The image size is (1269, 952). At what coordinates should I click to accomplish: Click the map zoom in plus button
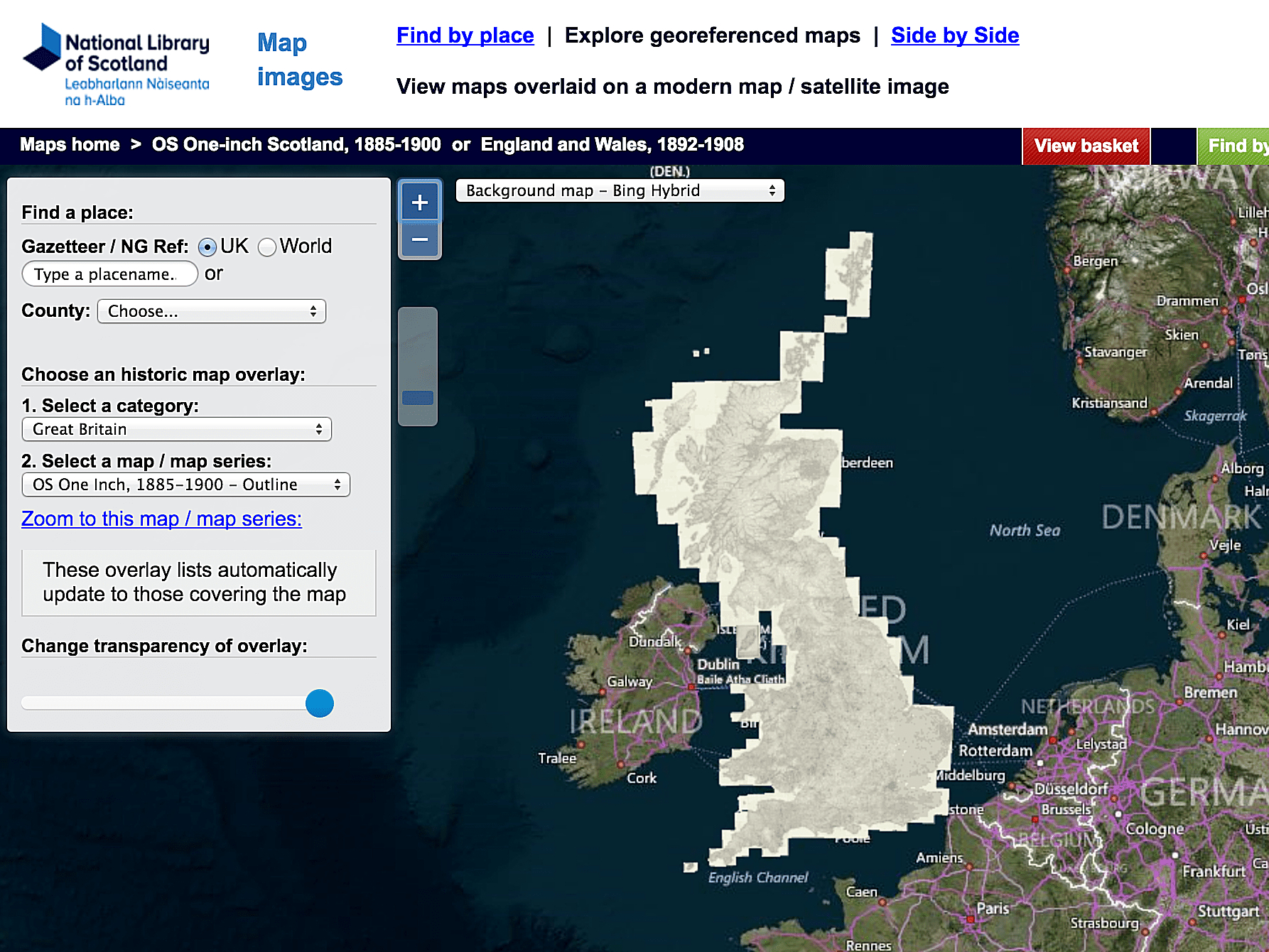click(419, 202)
